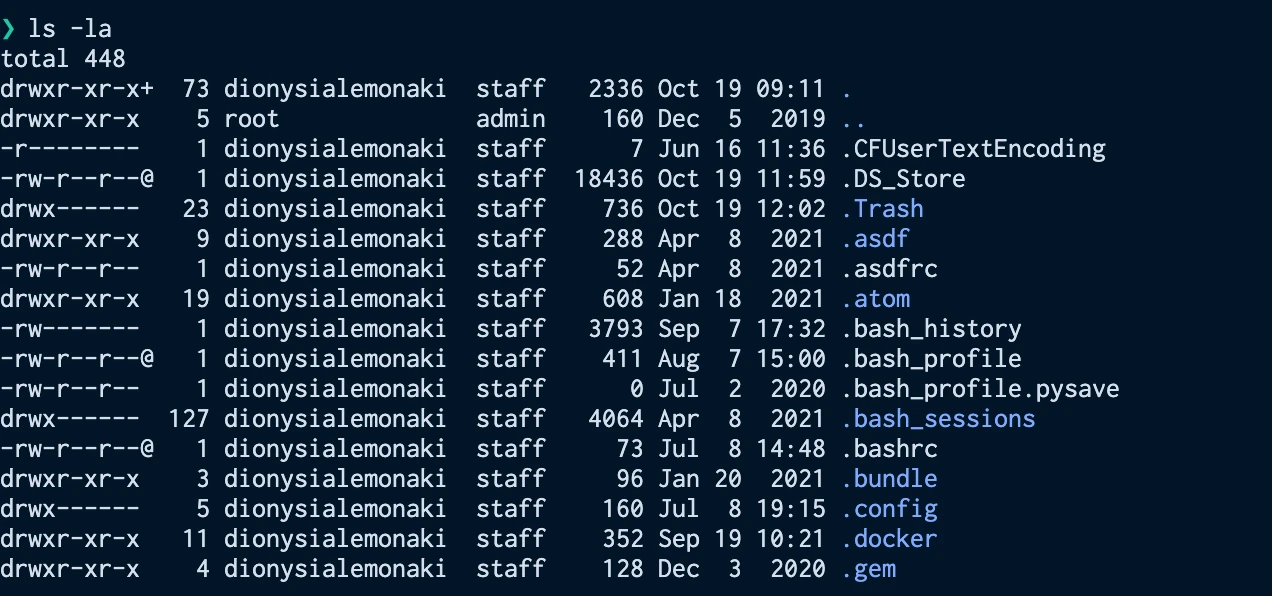Select the ".." parent directory entry
1272x596 pixels.
tap(853, 119)
